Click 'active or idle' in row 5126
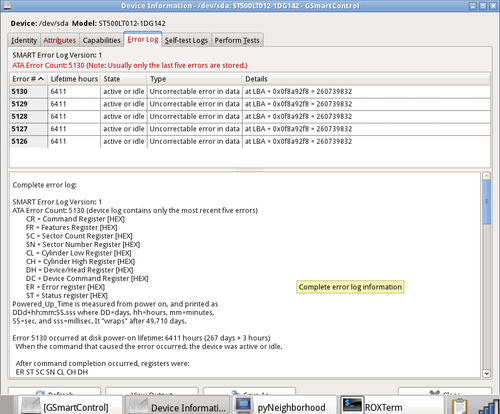This screenshot has width=500, height=414. coord(124,141)
